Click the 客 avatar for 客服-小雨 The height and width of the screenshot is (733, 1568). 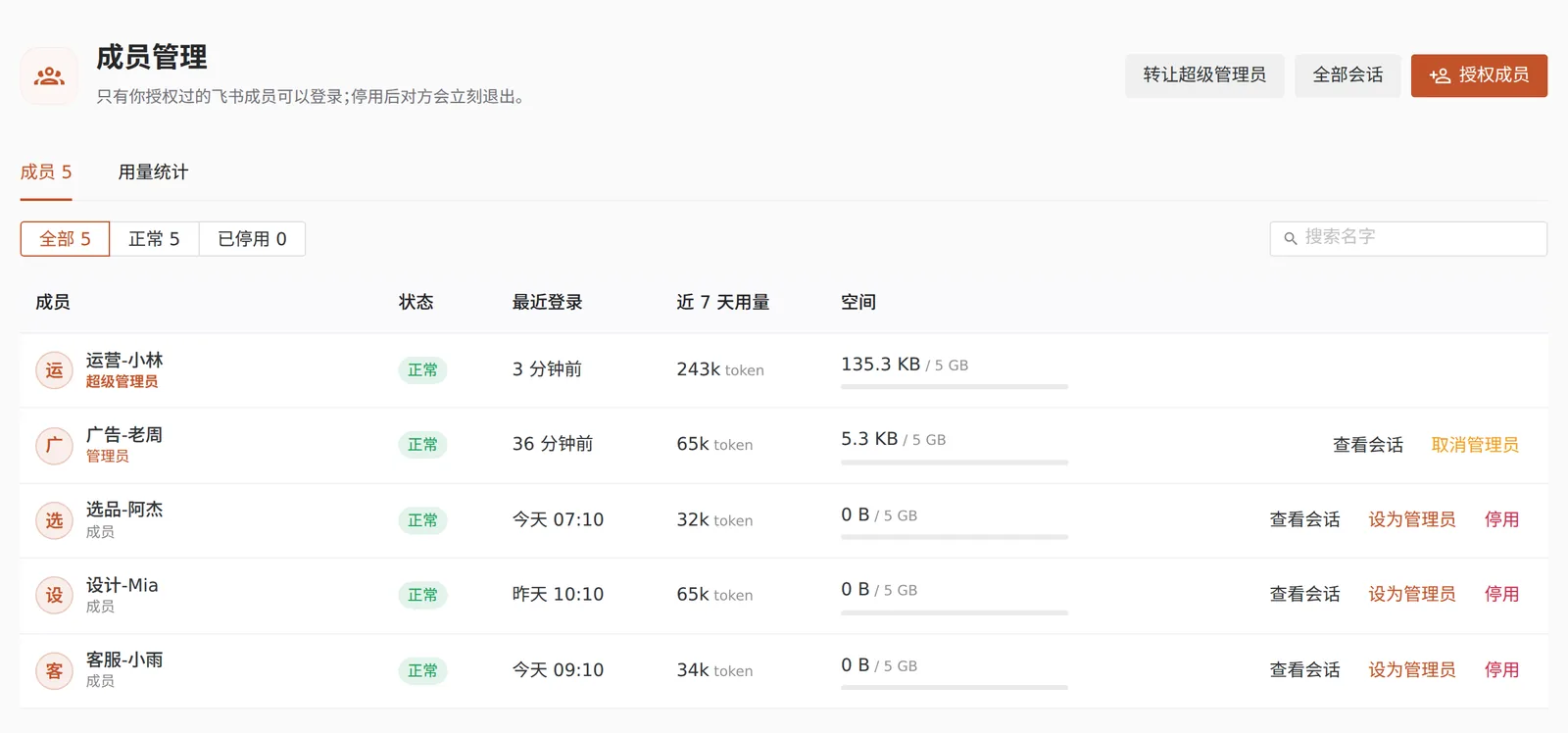[54, 670]
